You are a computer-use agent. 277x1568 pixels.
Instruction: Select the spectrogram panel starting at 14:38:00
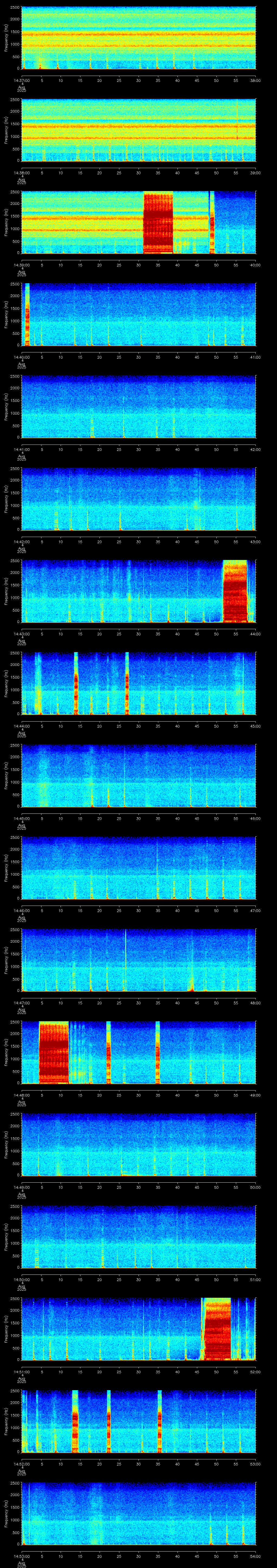tap(139, 130)
